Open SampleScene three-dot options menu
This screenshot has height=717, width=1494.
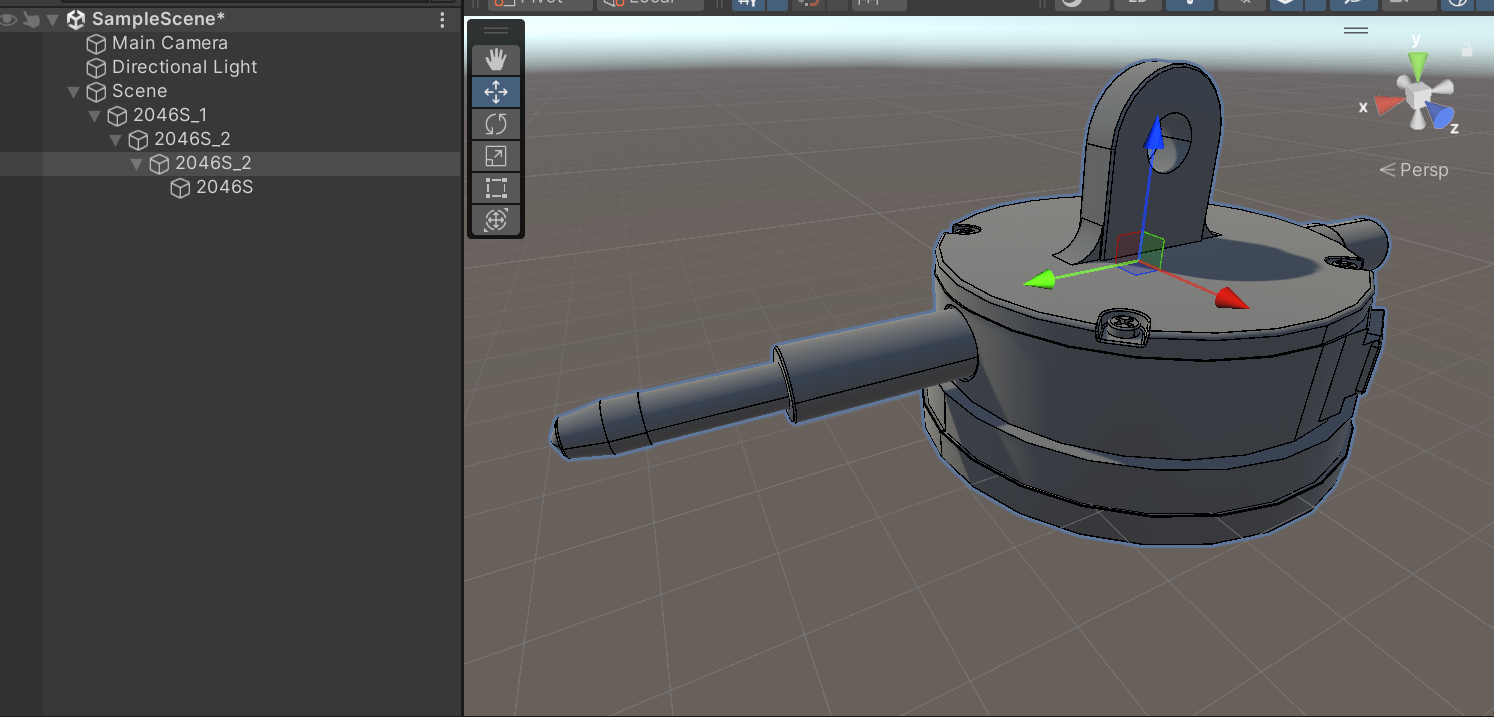(x=443, y=20)
